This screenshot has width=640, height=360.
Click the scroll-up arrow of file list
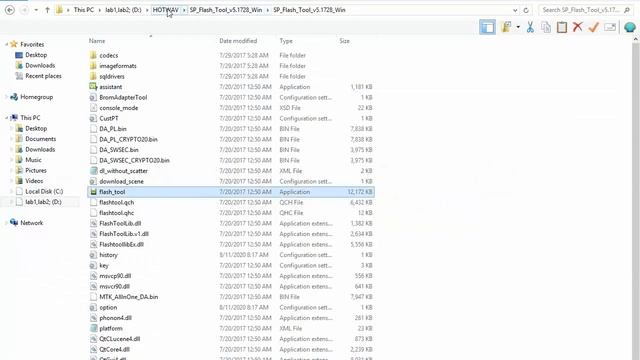click(x=636, y=39)
